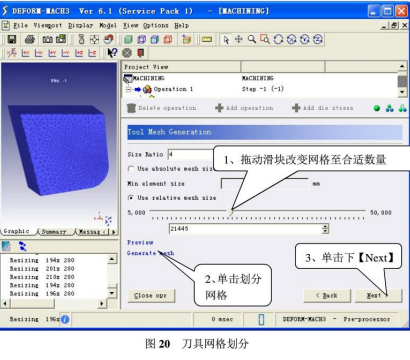The width and height of the screenshot is (410, 360).
Task: Click the gray stop circle icon
Action: point(127,53)
